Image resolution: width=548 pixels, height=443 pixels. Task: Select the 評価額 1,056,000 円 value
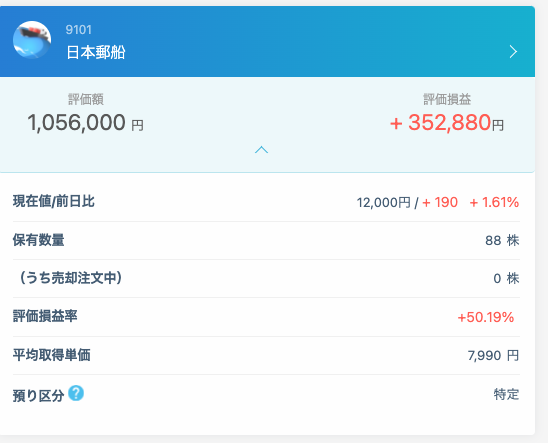tap(85, 123)
